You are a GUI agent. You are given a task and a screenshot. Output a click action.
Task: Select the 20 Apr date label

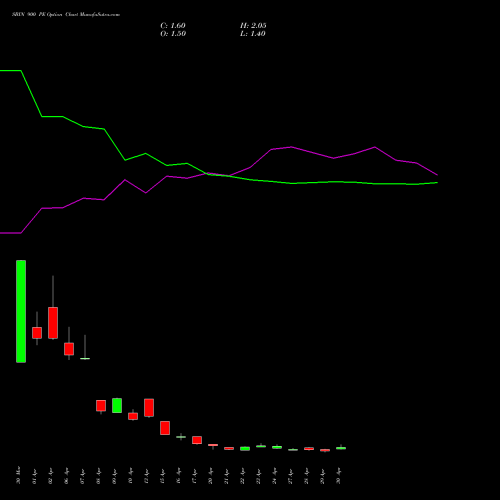point(210,476)
